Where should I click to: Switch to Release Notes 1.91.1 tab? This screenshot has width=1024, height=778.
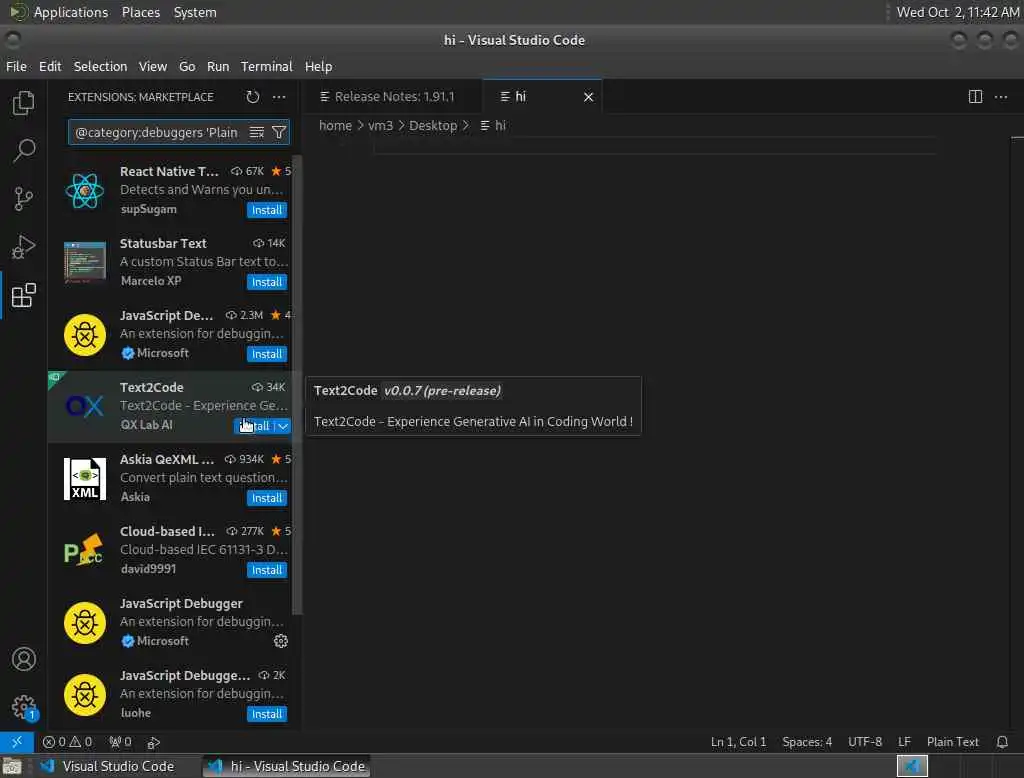(x=394, y=97)
